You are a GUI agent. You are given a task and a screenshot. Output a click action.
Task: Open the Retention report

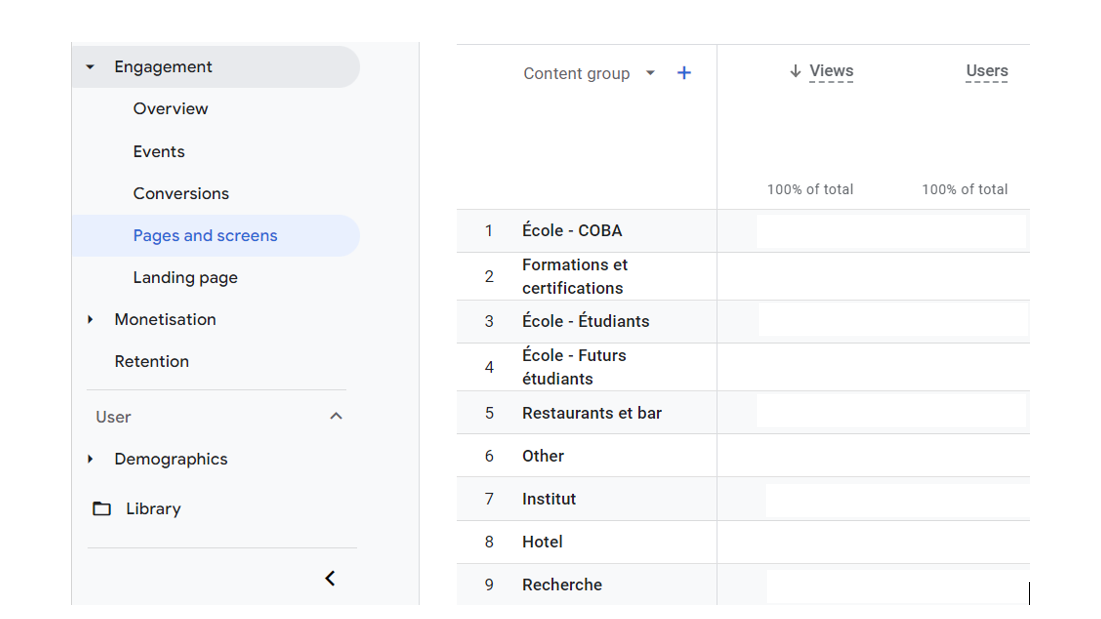[x=152, y=362]
